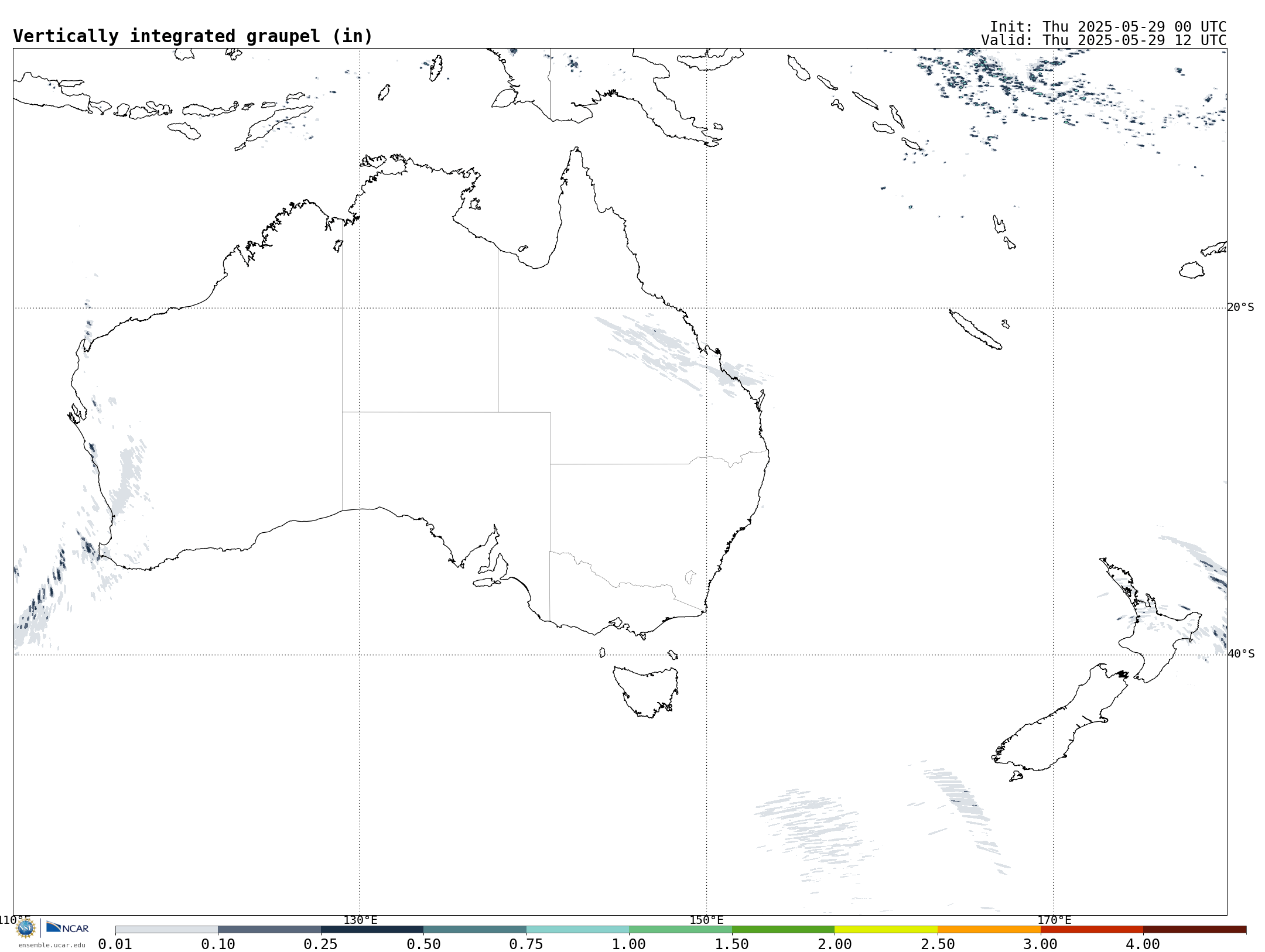Select the light green 1.00 color swatch

coord(681,930)
